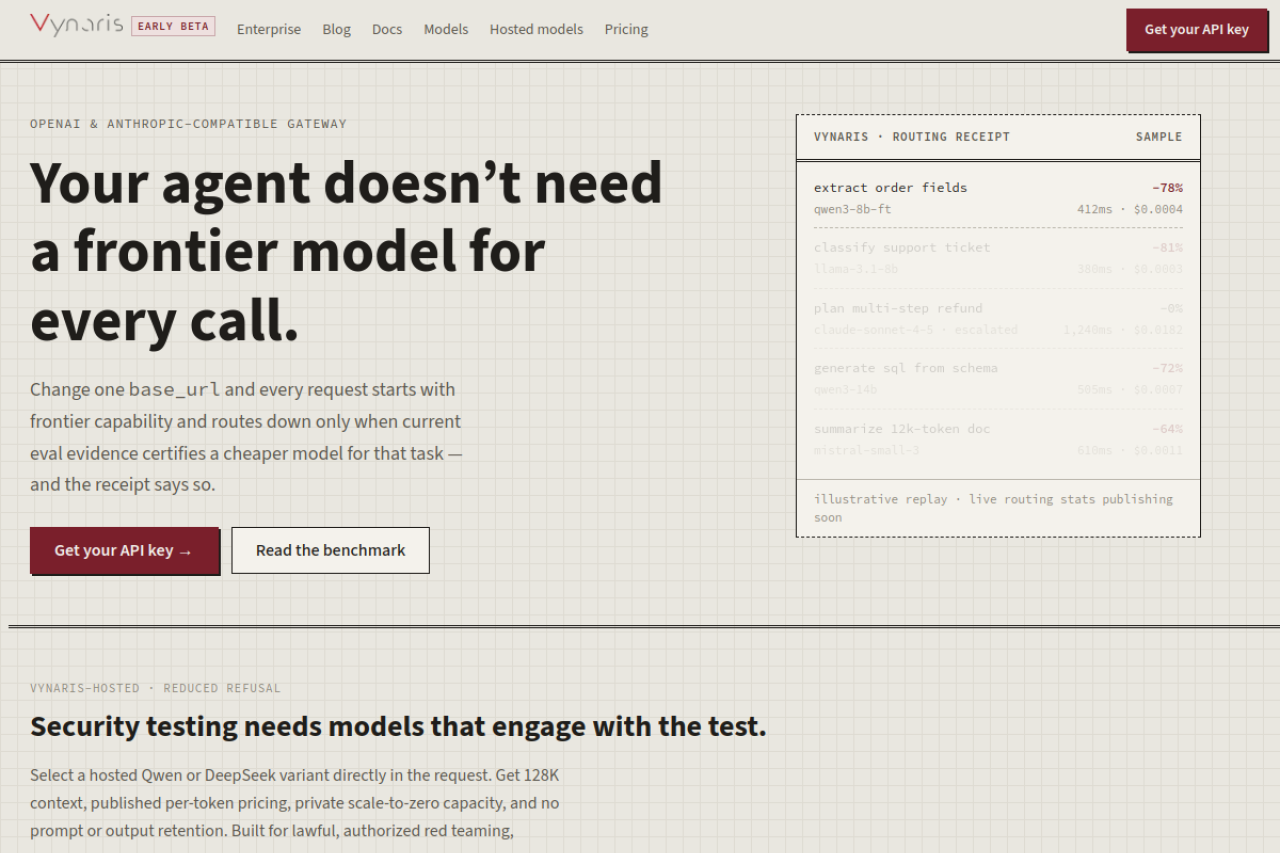Screen dimensions: 1280x853
Task: Click the -81% savings value
Action: (x=1167, y=248)
